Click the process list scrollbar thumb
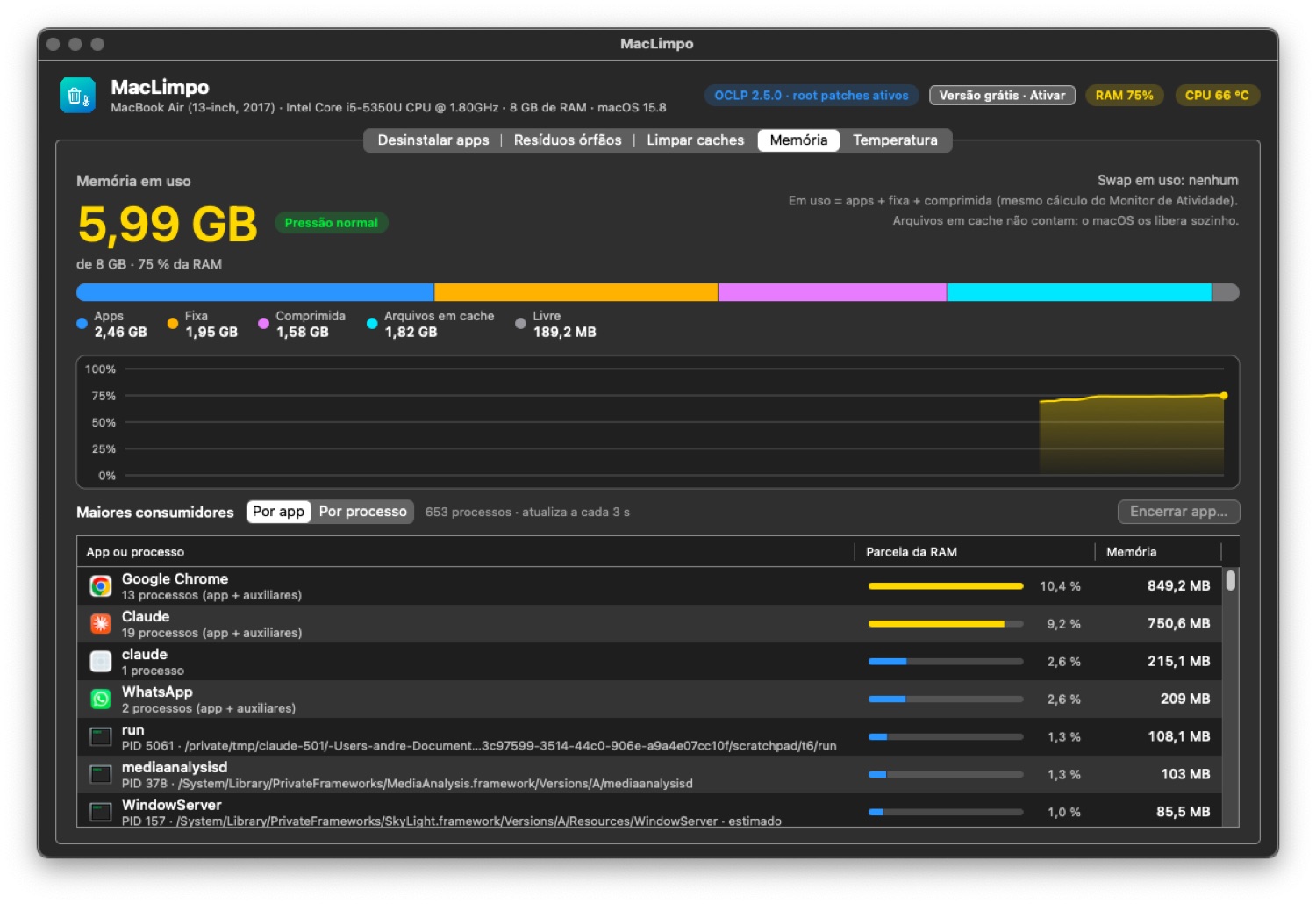 tap(1231, 580)
